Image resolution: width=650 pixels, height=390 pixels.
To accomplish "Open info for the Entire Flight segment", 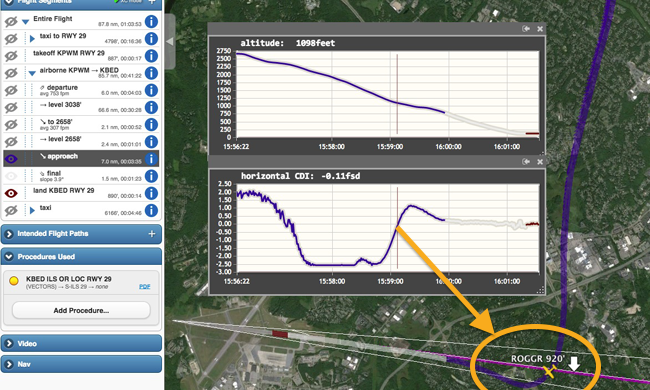I will pos(151,22).
